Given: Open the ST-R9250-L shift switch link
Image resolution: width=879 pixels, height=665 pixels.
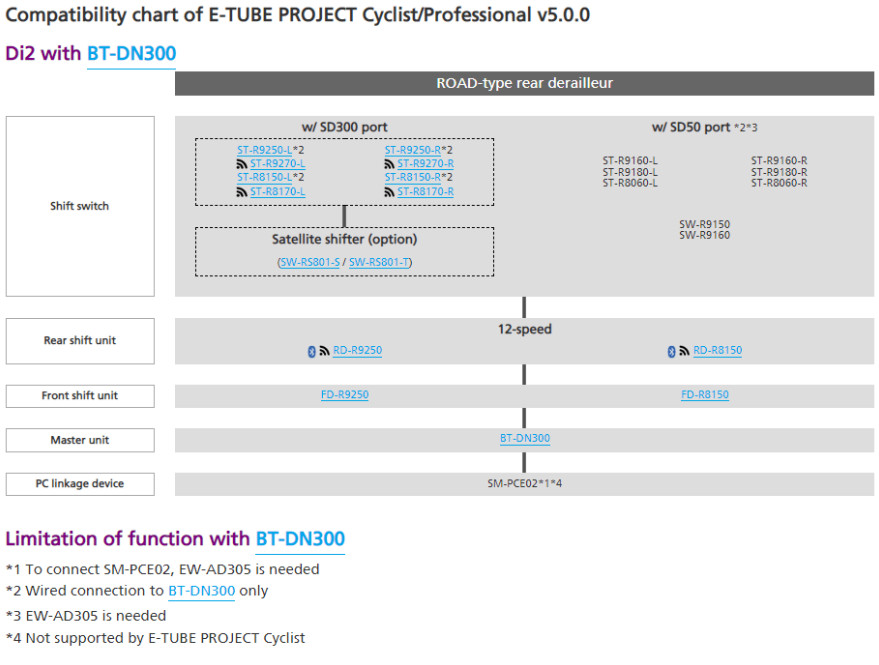Looking at the screenshot, I should [264, 150].
